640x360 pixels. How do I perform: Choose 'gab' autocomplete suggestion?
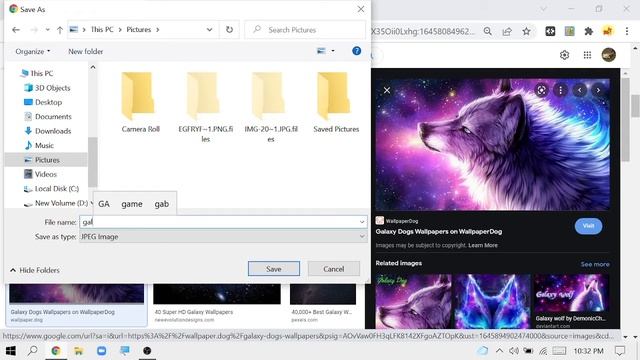[x=162, y=204]
